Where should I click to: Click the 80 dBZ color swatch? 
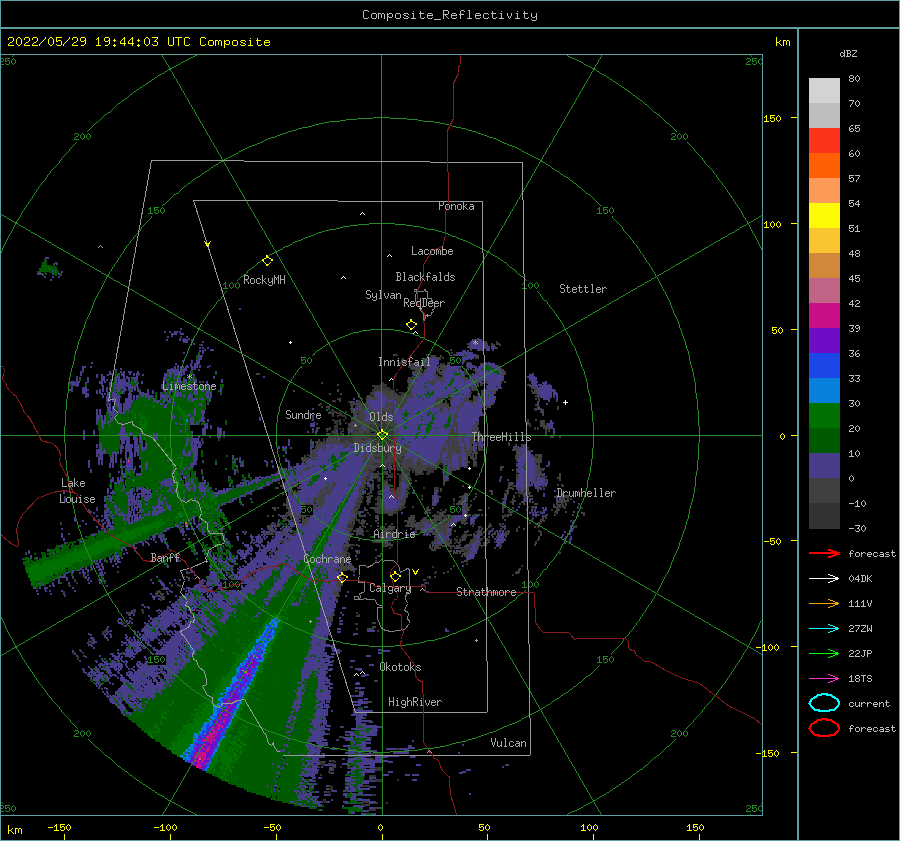[824, 91]
